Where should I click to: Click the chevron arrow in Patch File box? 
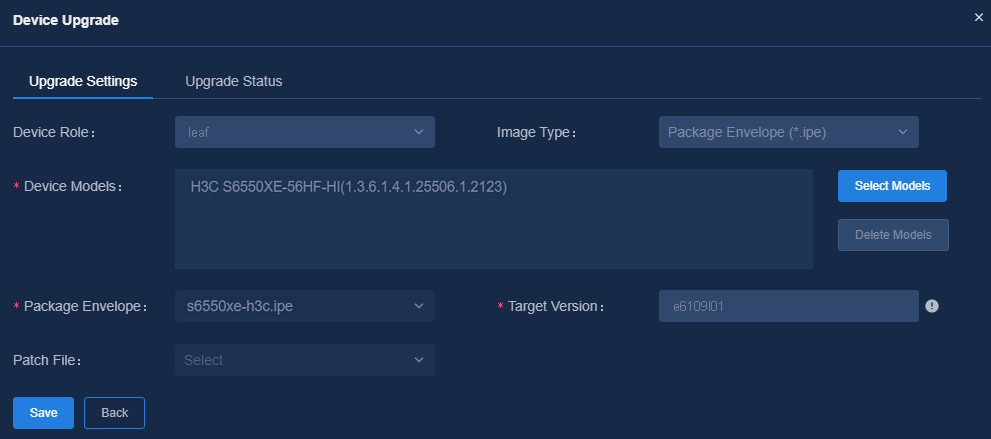pyautogui.click(x=418, y=359)
